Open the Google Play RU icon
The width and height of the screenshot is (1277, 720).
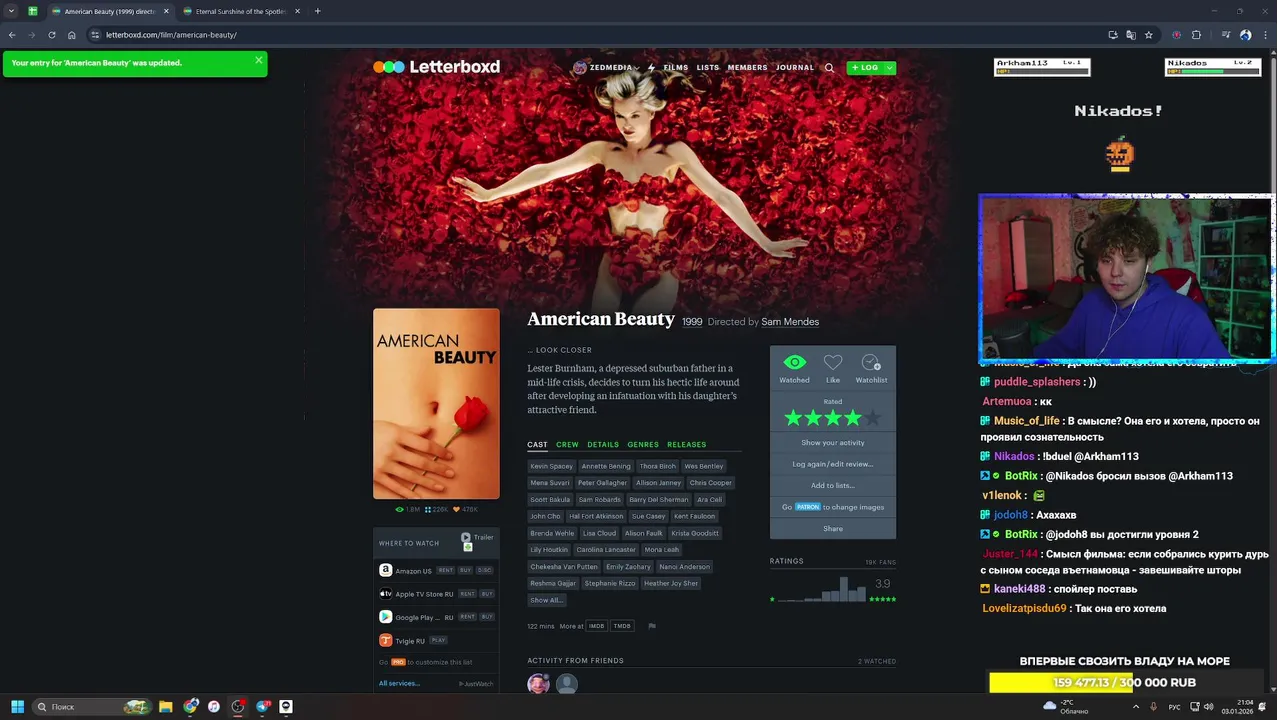coord(385,617)
